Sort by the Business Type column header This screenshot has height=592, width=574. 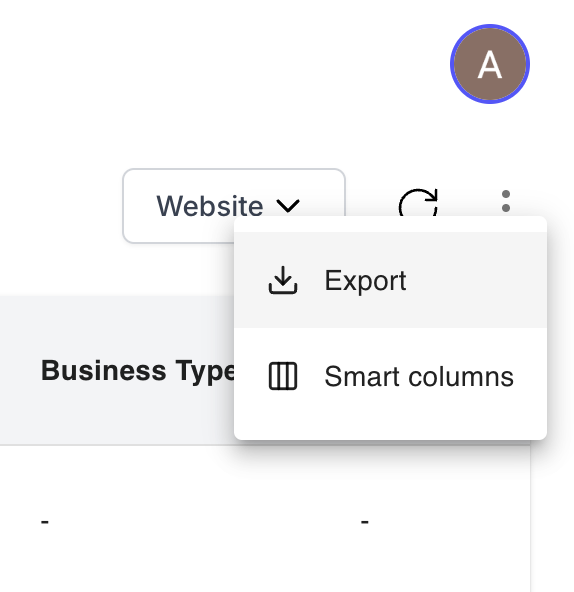tap(138, 371)
